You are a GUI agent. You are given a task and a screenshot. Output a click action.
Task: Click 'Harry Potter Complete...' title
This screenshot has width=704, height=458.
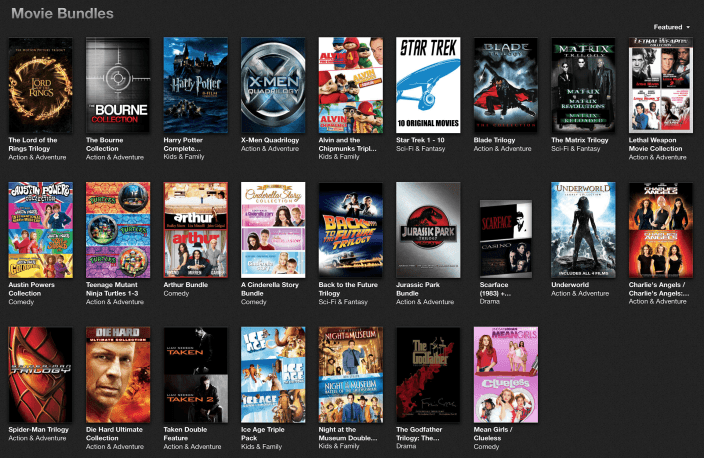pyautogui.click(x=183, y=144)
